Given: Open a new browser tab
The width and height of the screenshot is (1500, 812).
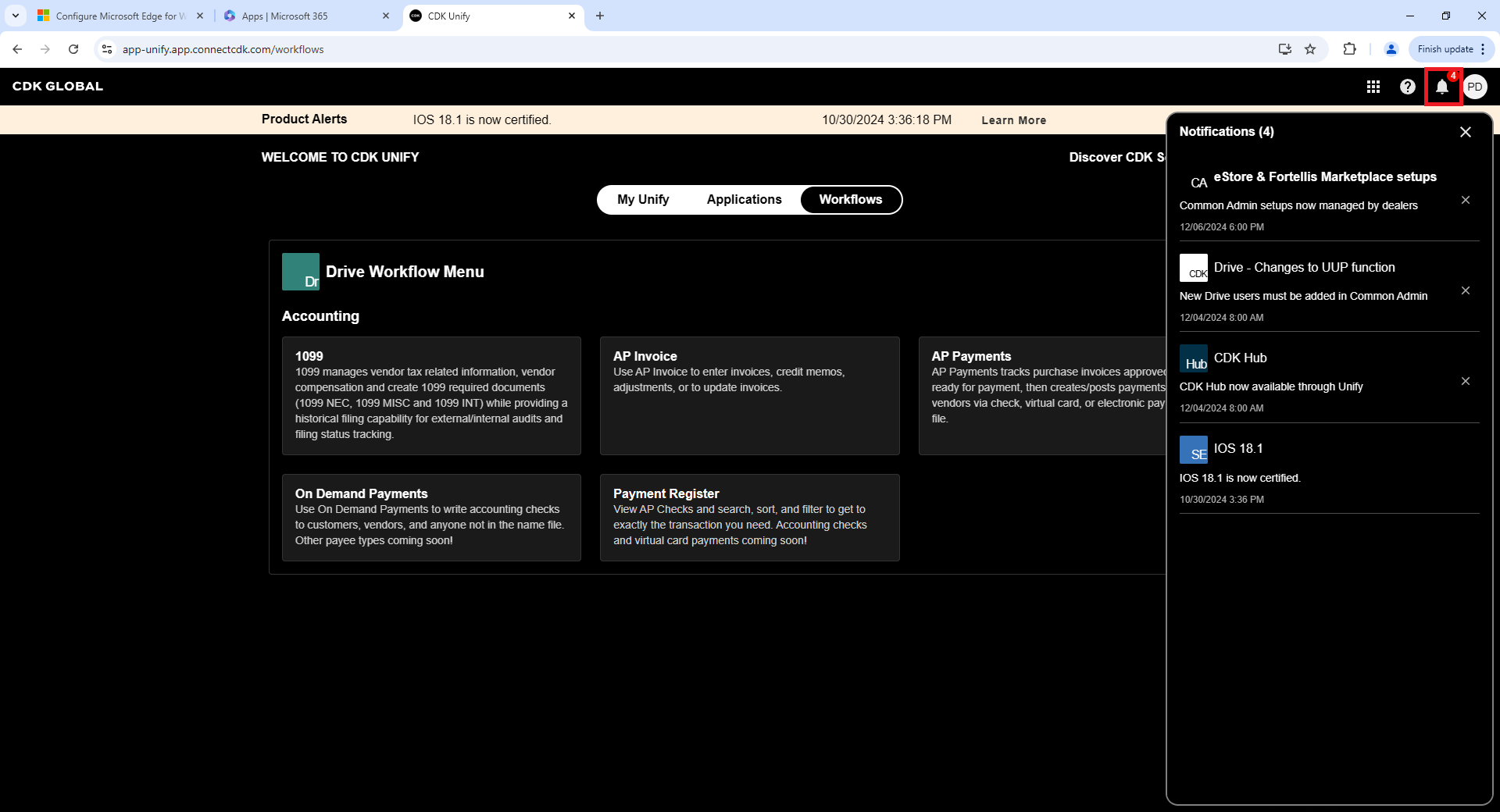Looking at the screenshot, I should click(600, 16).
